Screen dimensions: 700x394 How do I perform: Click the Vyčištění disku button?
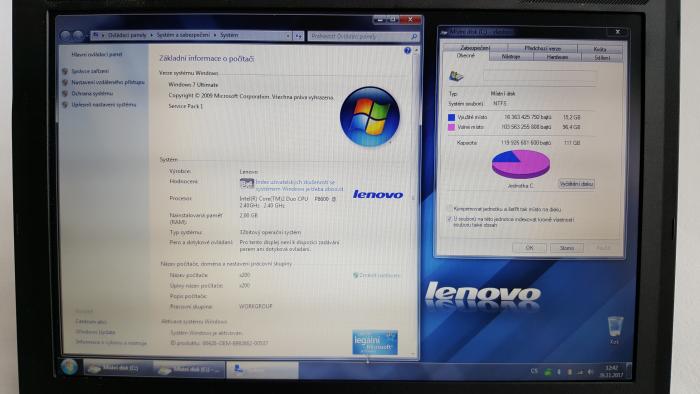pos(576,184)
